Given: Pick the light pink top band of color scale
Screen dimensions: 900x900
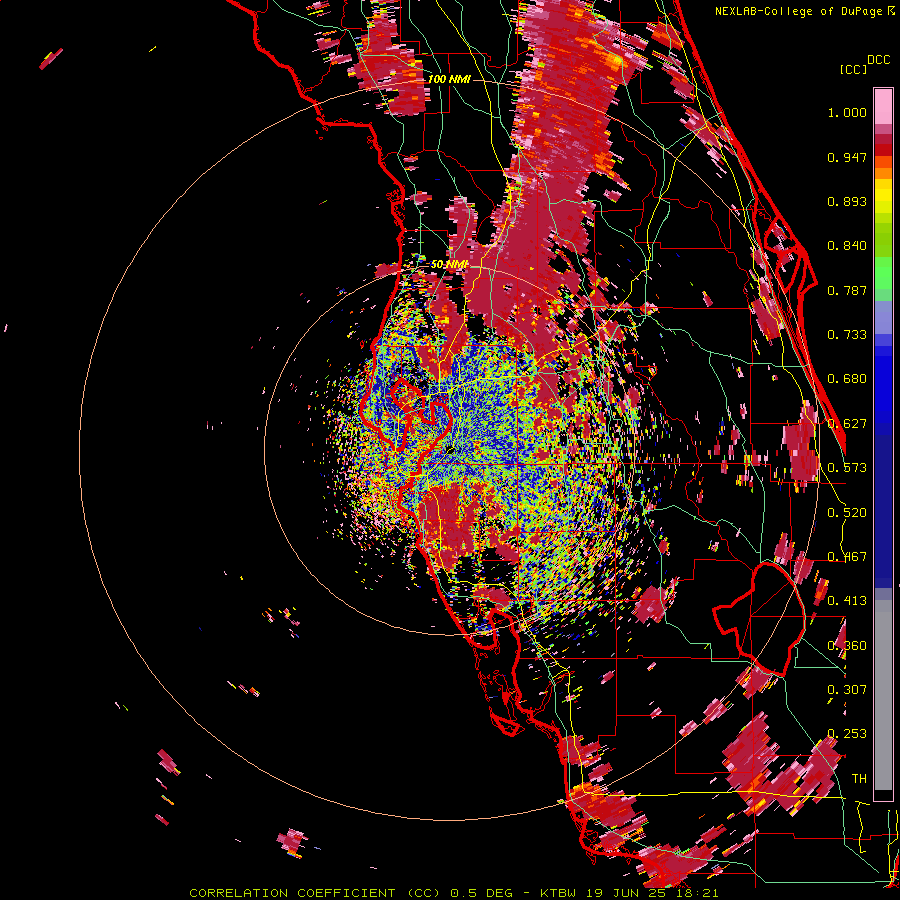Looking at the screenshot, I should click(x=883, y=106).
